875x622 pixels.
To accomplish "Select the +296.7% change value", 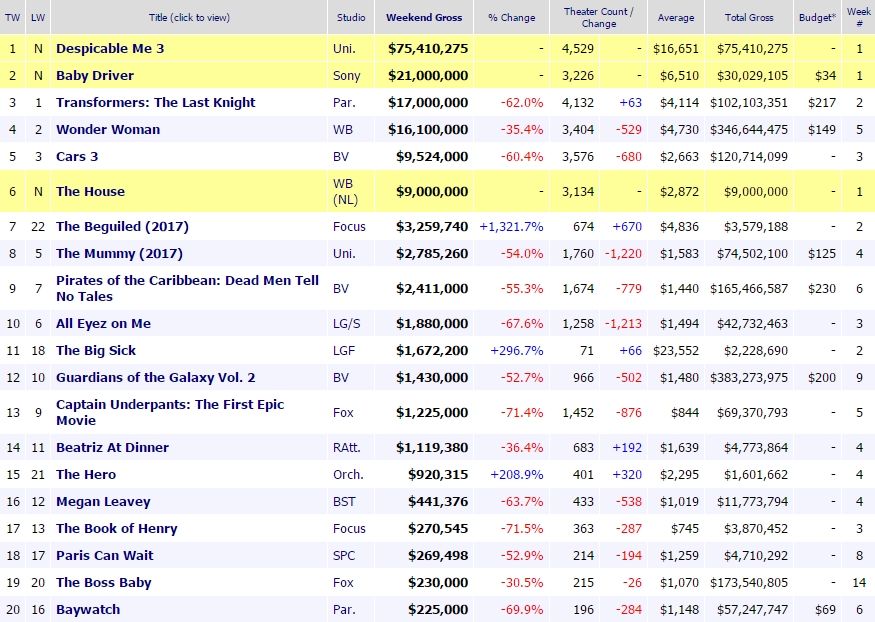I will [517, 350].
